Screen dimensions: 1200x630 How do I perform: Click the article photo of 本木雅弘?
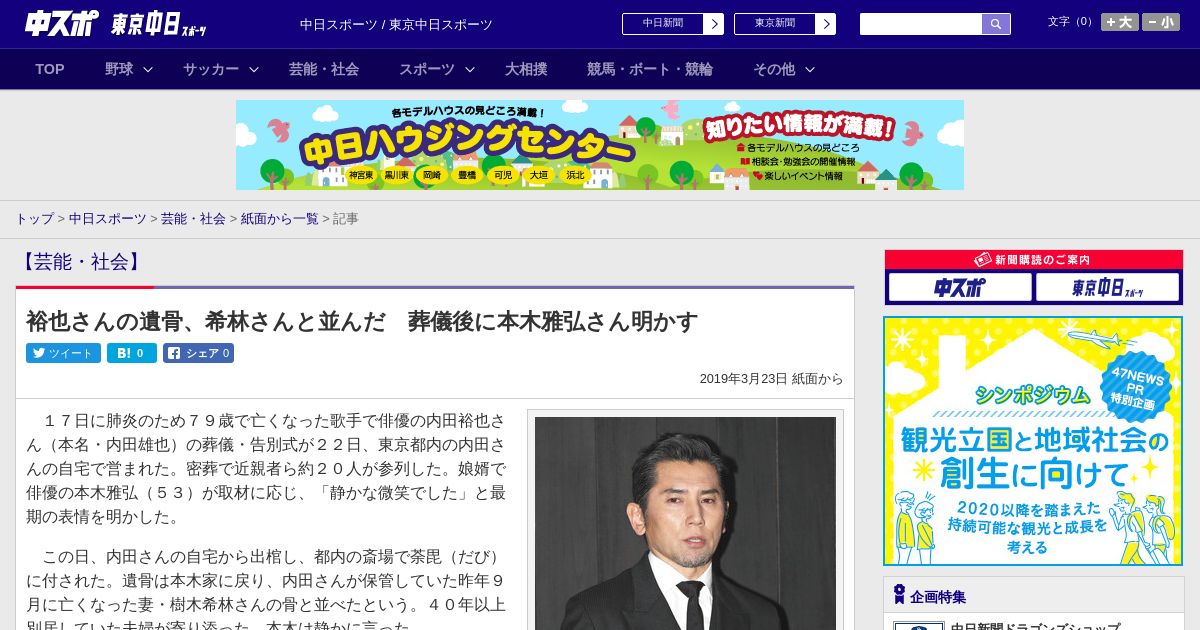point(685,523)
